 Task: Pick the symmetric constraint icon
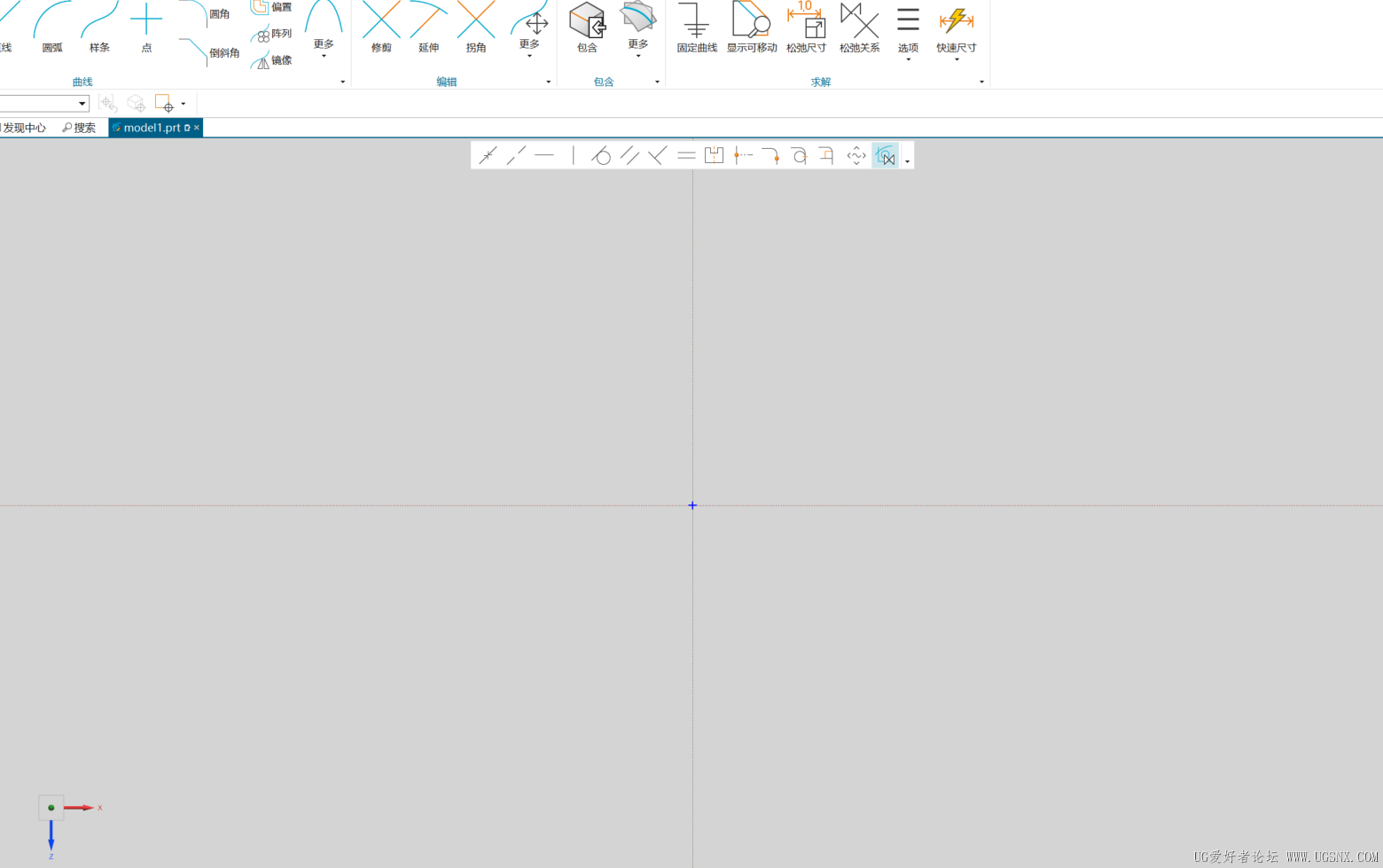[x=715, y=156]
